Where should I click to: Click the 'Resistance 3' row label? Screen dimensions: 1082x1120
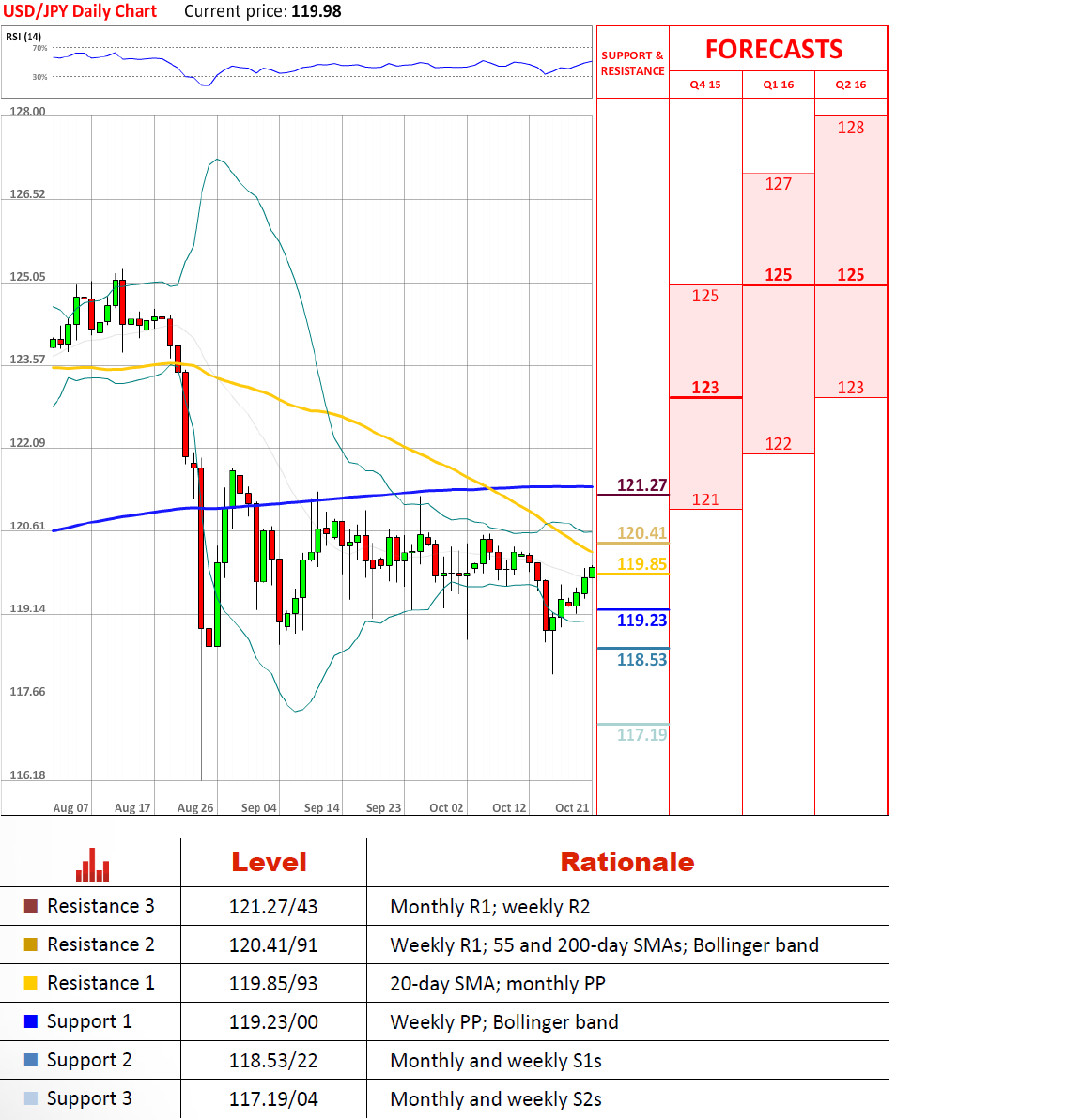pyautogui.click(x=100, y=906)
